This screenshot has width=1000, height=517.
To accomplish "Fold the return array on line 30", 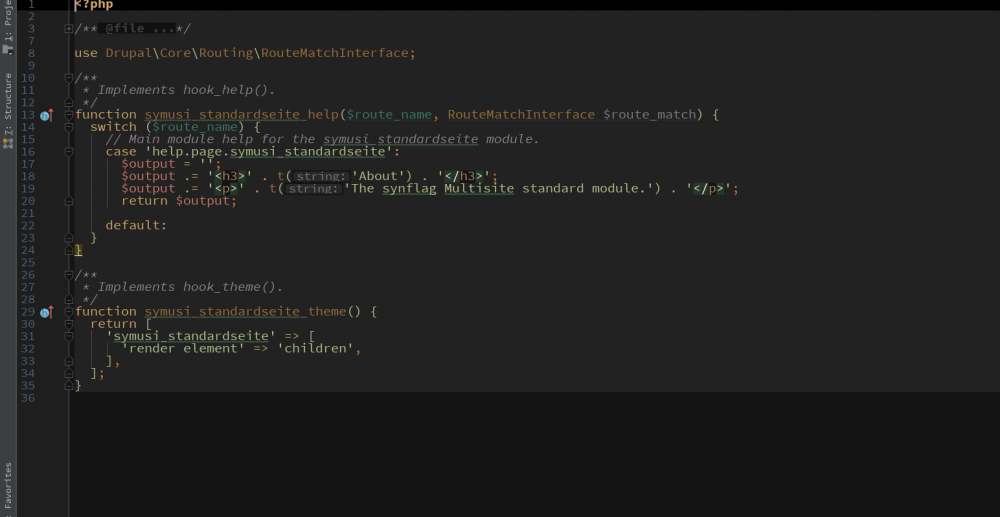I will (x=68, y=324).
